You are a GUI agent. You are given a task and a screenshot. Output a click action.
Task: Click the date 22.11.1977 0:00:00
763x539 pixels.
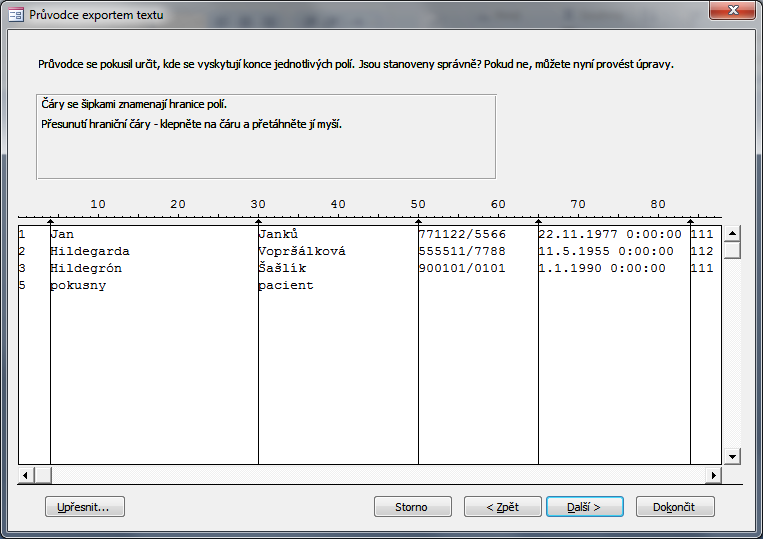click(610, 234)
